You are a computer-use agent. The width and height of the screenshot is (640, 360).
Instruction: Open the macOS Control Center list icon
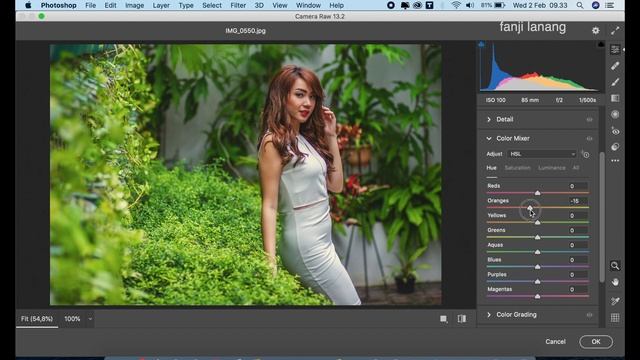click(610, 5)
